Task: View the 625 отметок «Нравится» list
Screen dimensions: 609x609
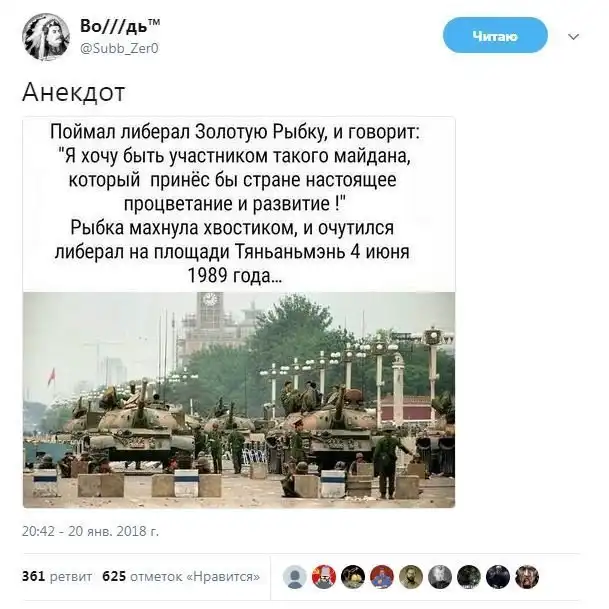Action: pos(181,576)
